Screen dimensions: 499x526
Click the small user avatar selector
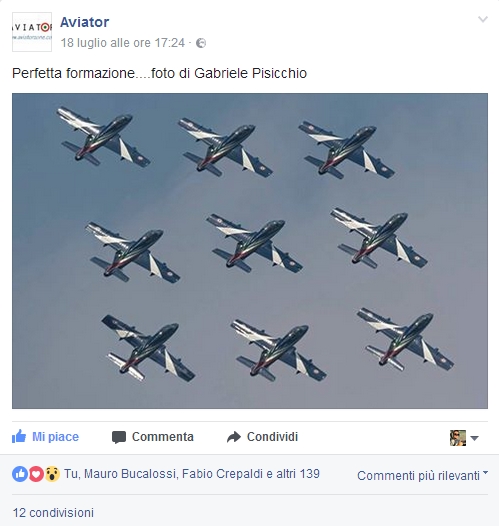pos(458,438)
